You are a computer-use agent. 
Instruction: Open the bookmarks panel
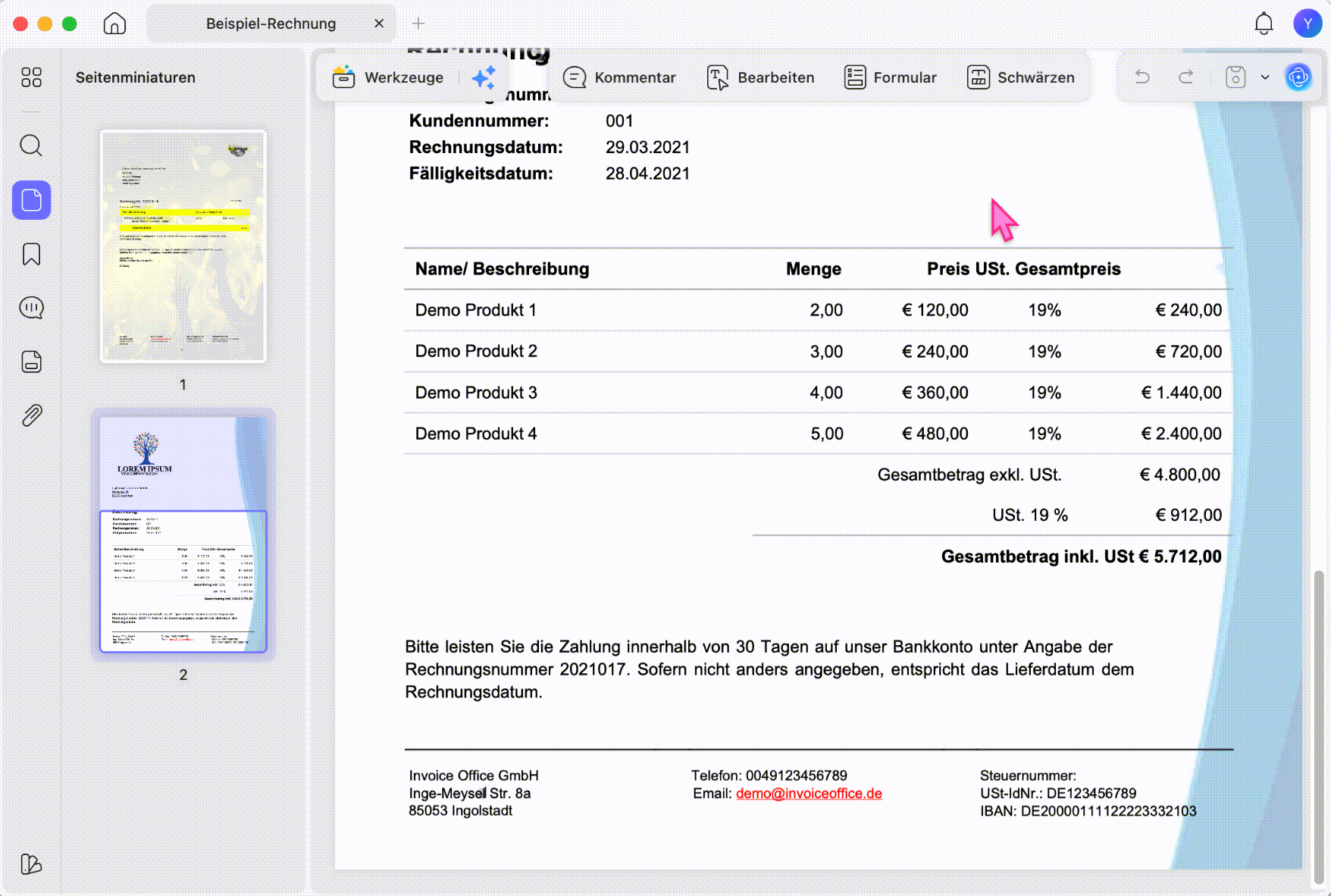(31, 254)
